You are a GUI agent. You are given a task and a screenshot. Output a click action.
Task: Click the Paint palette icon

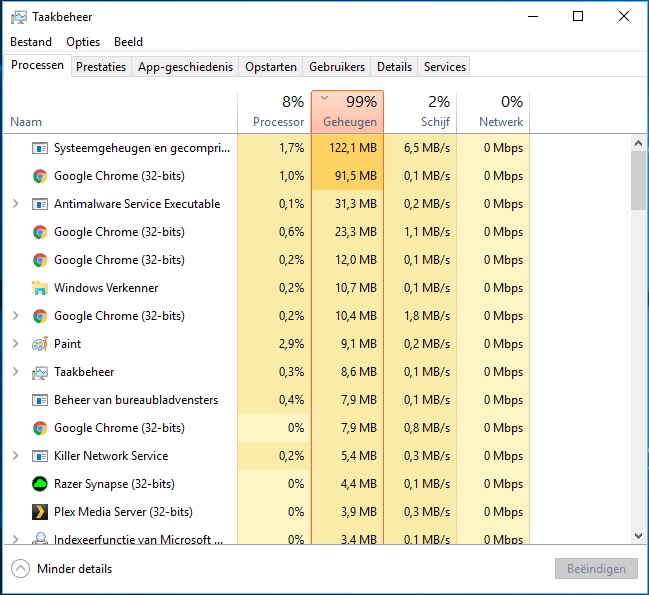[39, 344]
